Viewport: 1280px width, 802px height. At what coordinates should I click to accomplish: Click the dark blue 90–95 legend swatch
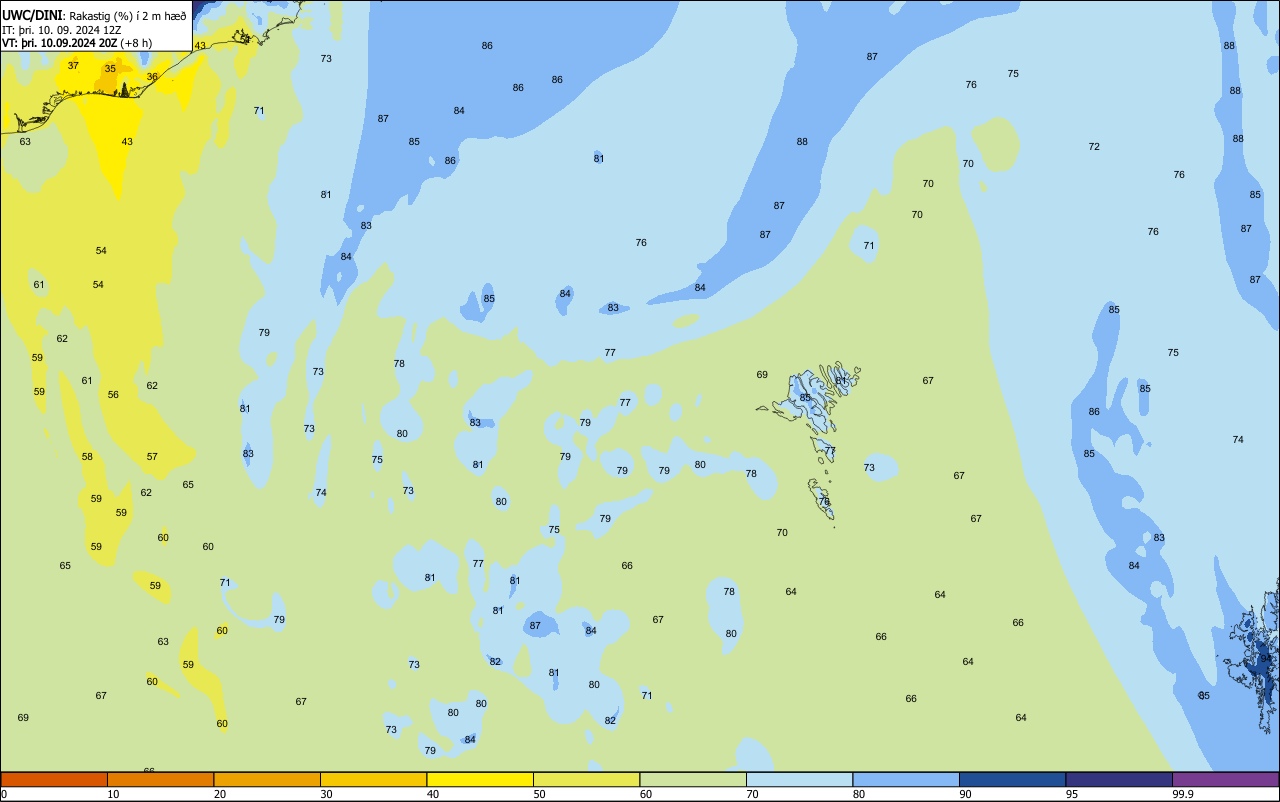1012,779
